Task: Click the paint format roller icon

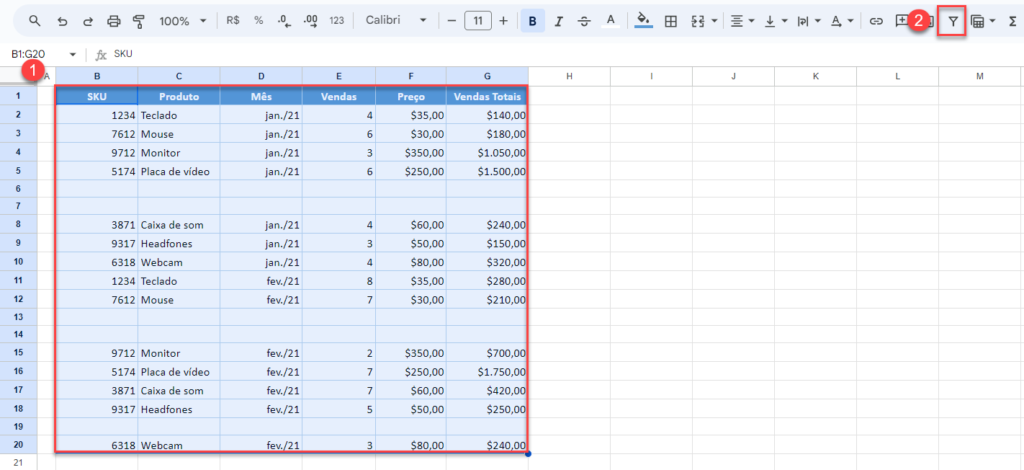Action: pyautogui.click(x=139, y=21)
